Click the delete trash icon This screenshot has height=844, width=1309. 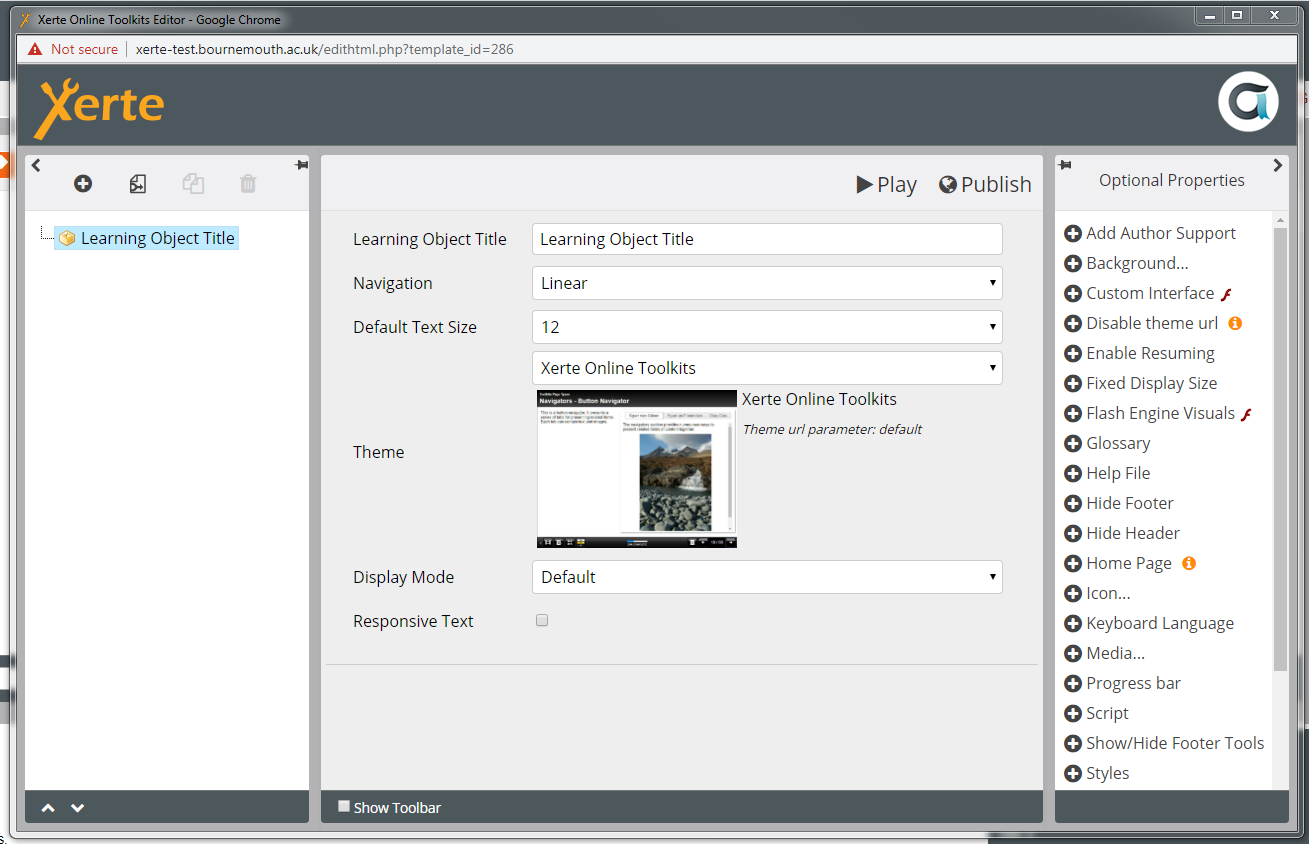(x=248, y=183)
